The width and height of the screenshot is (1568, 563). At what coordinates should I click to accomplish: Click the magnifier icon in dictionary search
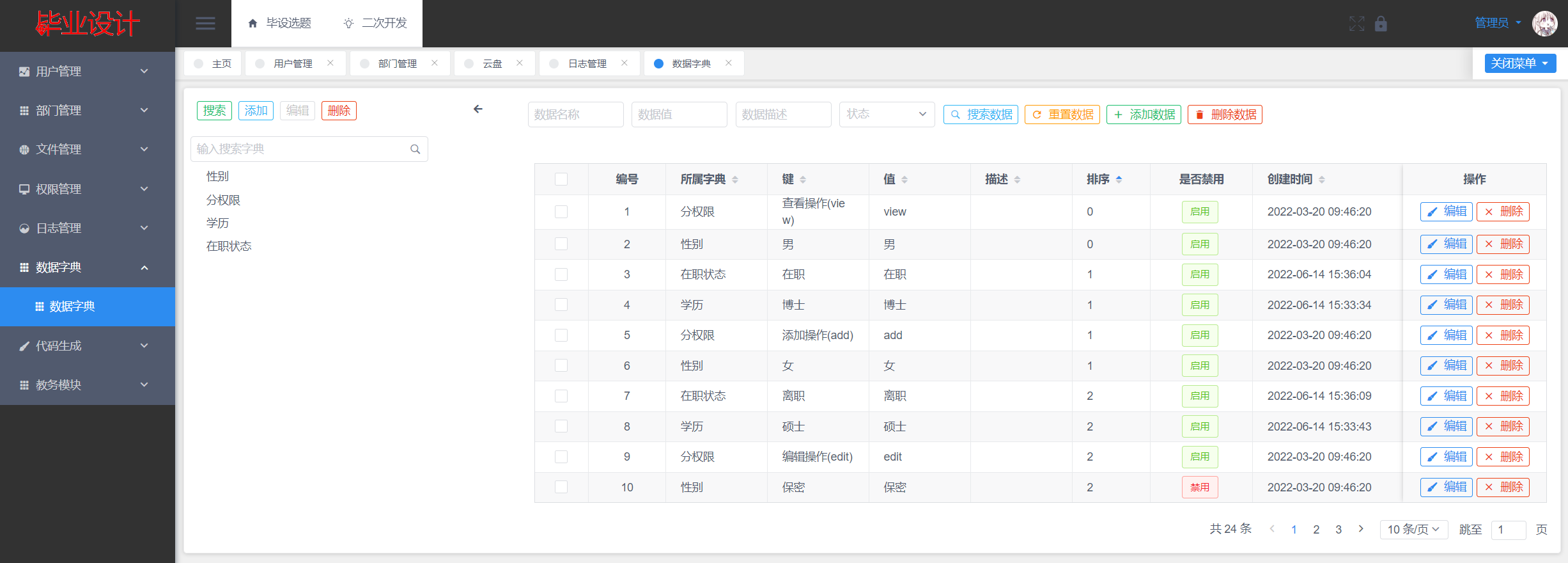pos(415,149)
